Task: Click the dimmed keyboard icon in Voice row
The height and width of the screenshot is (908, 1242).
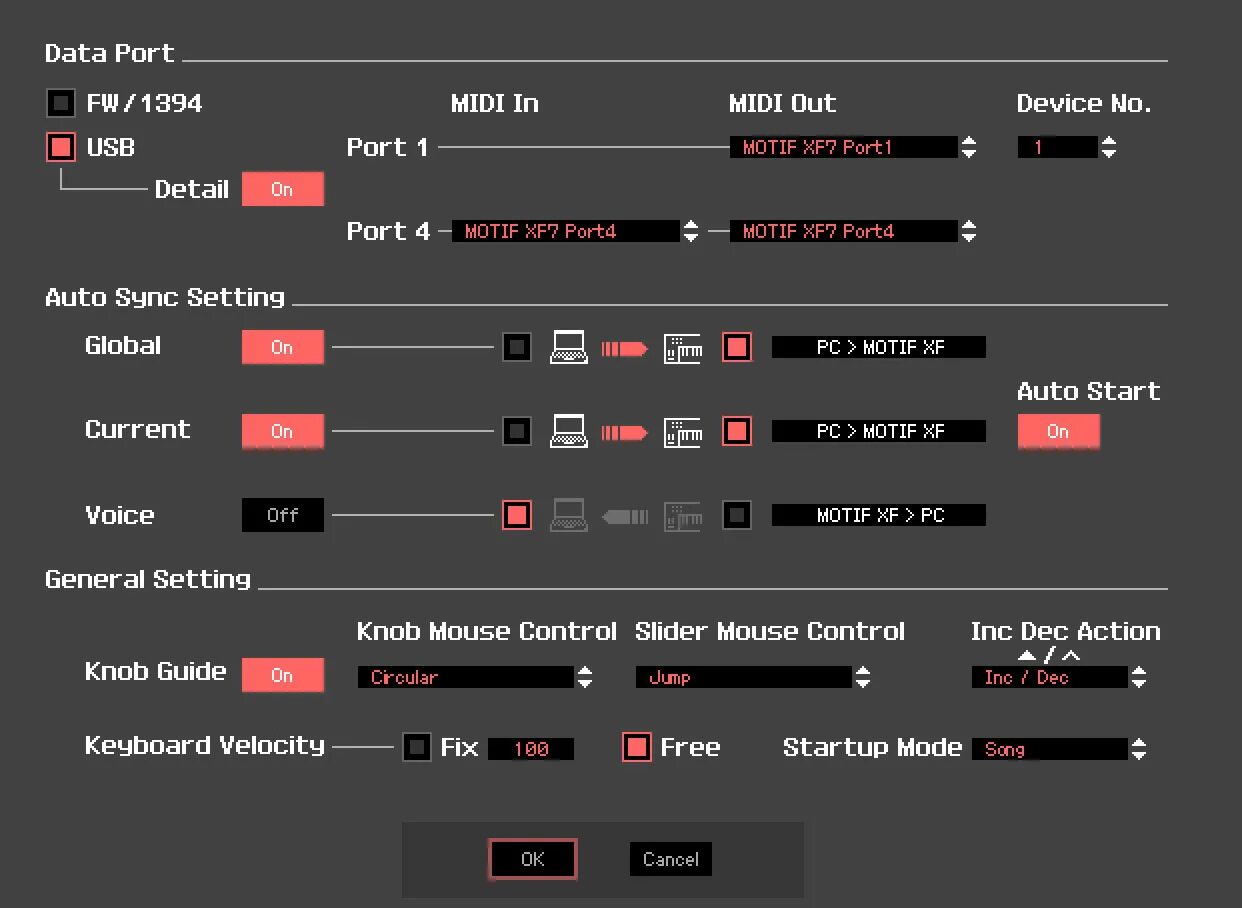Action: [x=683, y=516]
